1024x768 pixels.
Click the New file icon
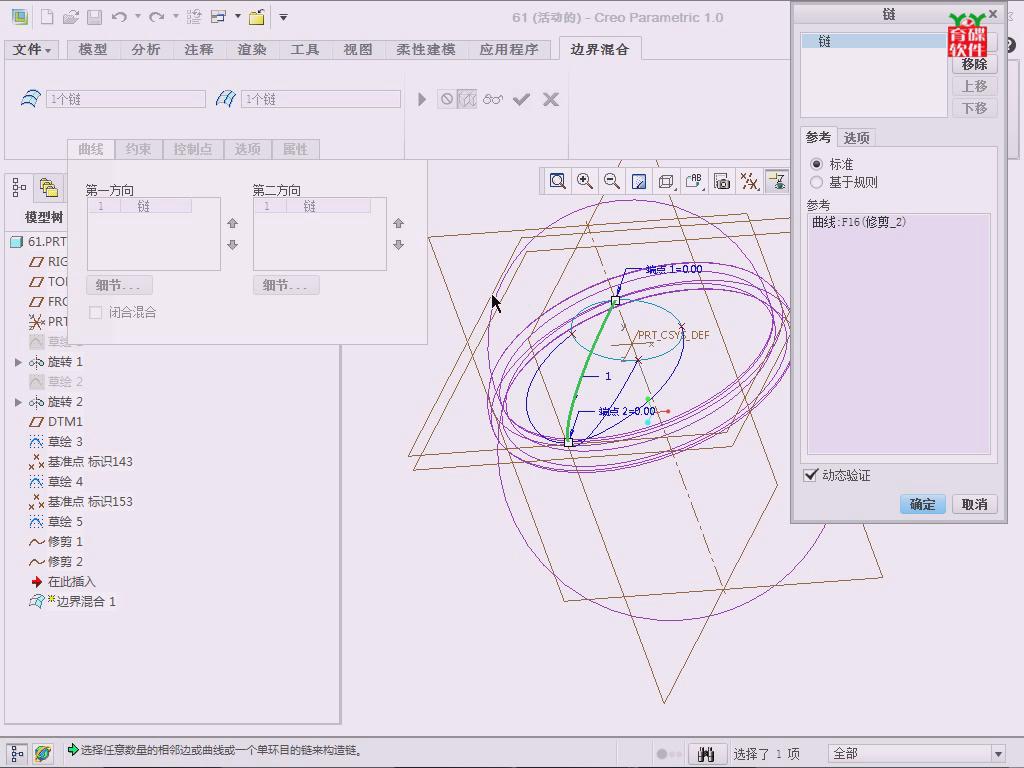(x=47, y=17)
